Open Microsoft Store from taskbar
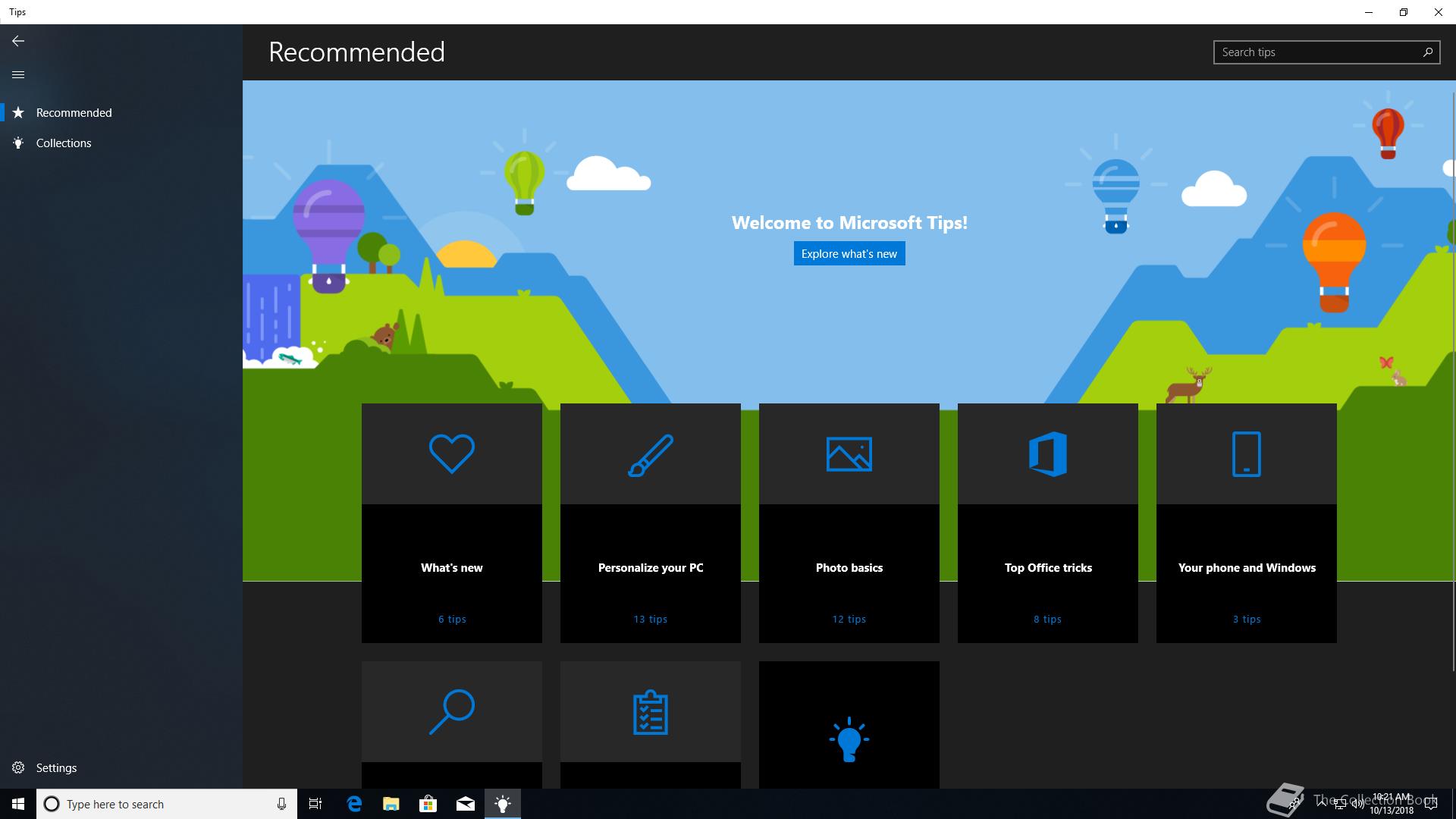 pos(428,804)
